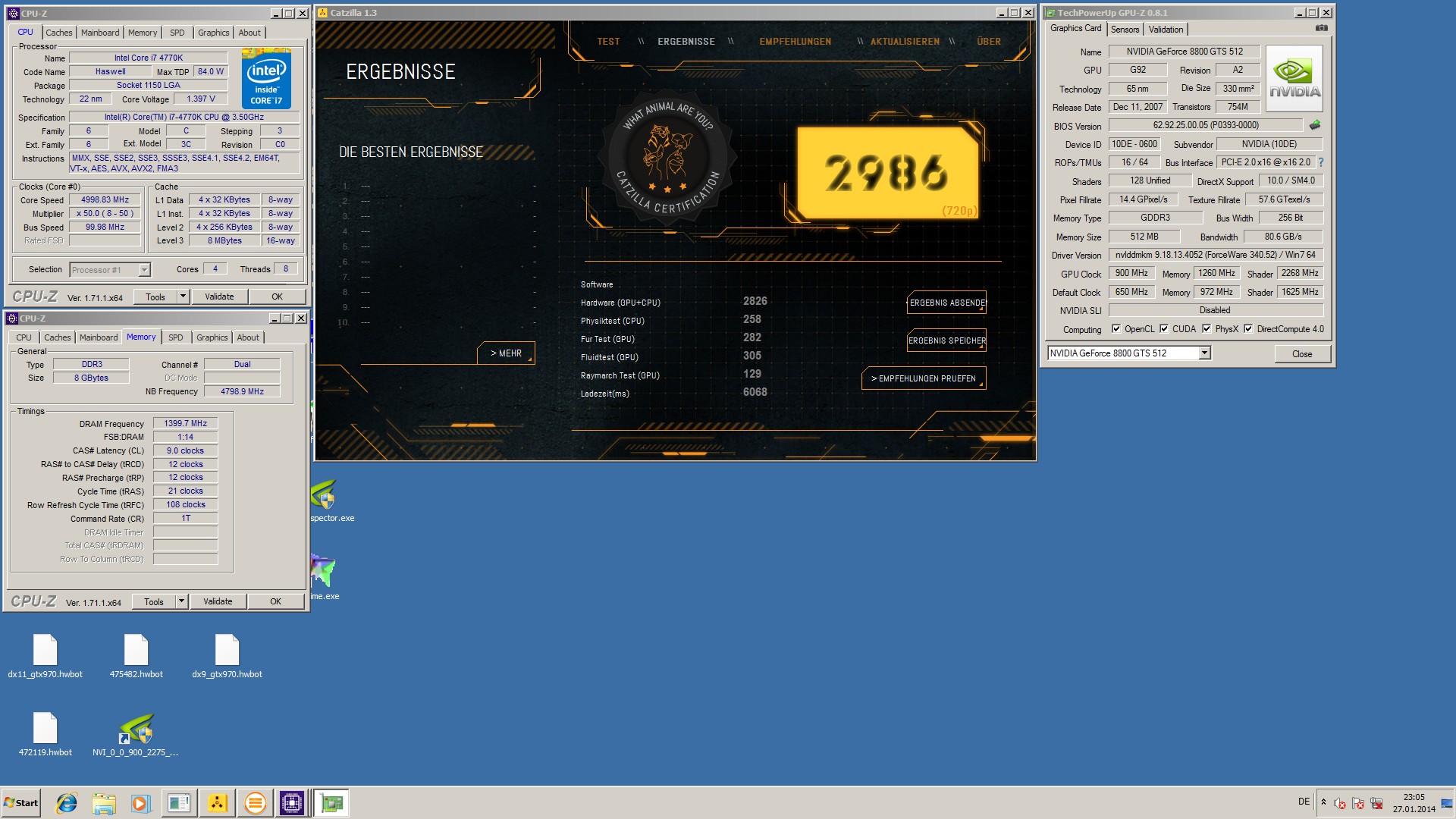Click the GPU Clock 900 MHz field
The width and height of the screenshot is (1456, 819).
1131,273
